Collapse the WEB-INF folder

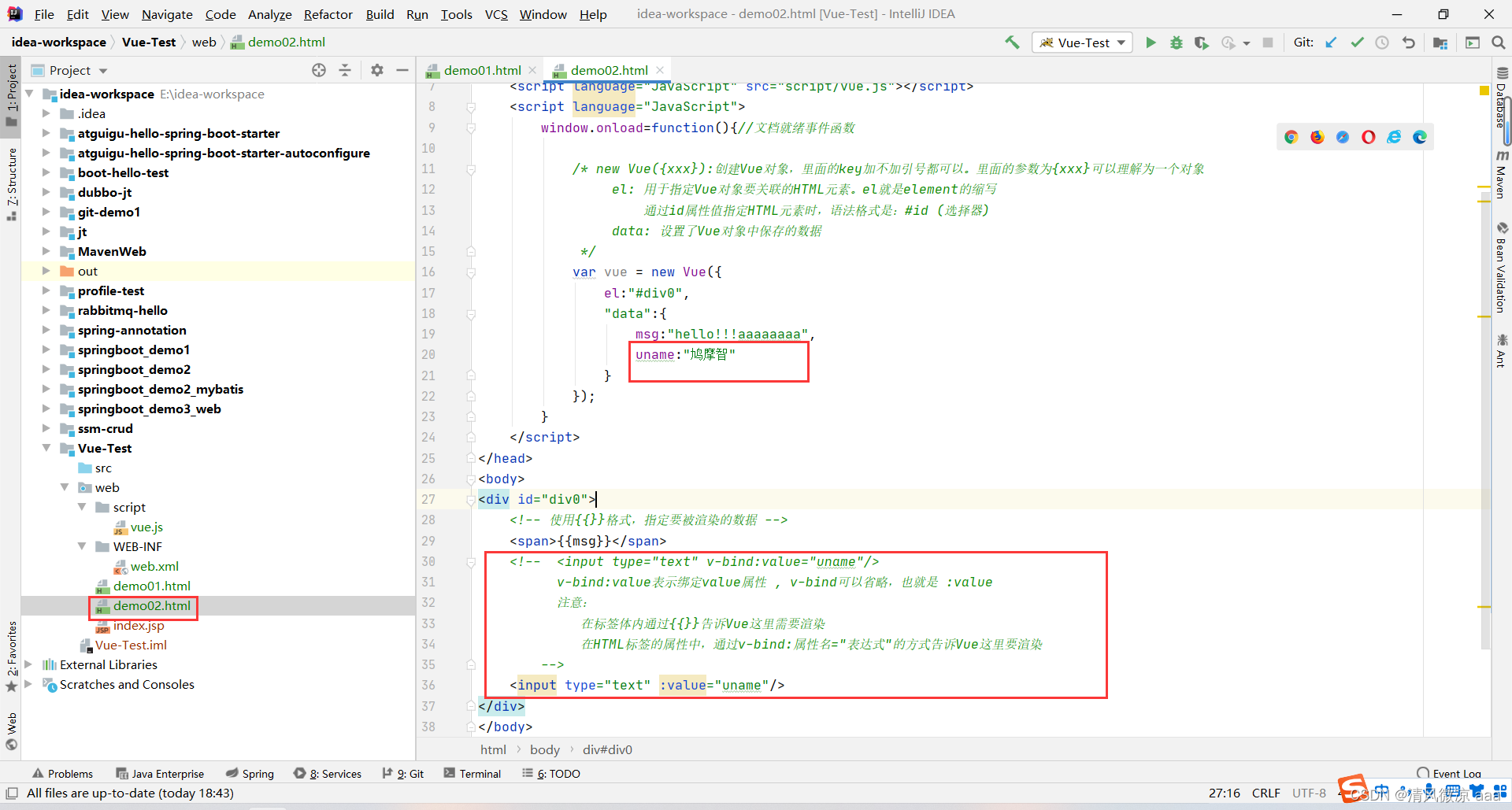click(82, 546)
